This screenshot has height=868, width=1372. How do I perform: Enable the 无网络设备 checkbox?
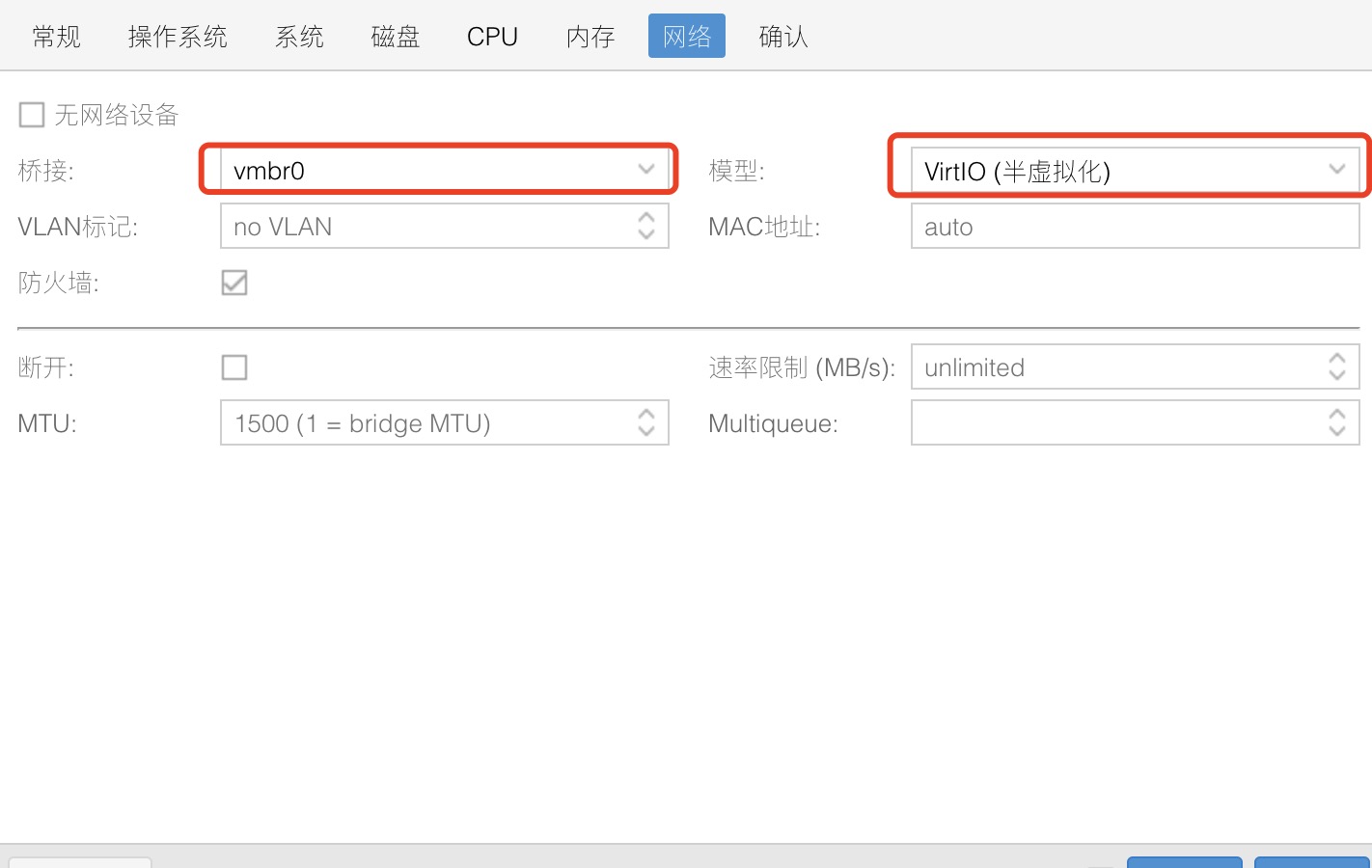[32, 115]
